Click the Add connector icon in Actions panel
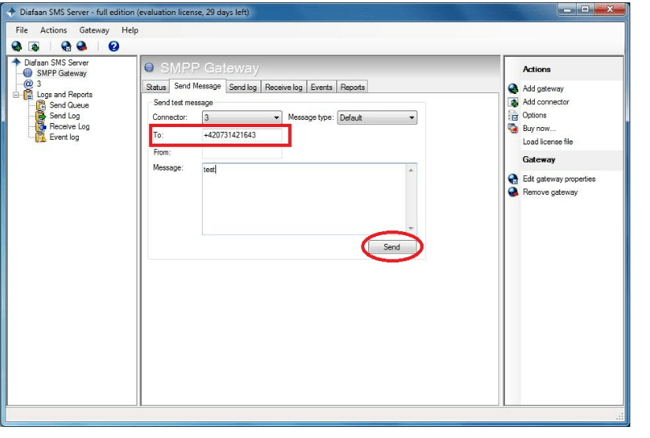The image size is (650, 438). coord(513,102)
